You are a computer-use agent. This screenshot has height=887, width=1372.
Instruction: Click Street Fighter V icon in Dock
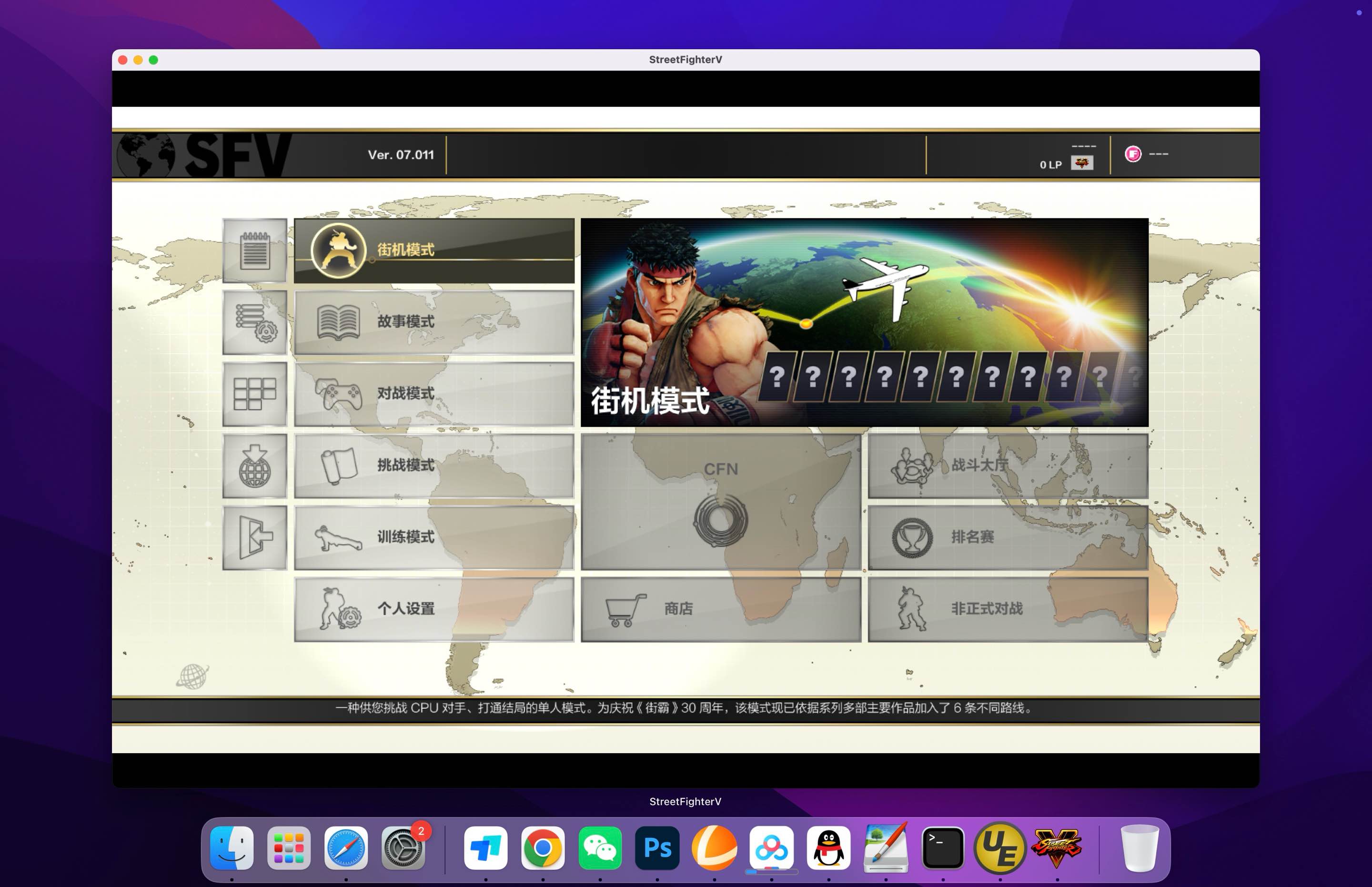(1057, 848)
